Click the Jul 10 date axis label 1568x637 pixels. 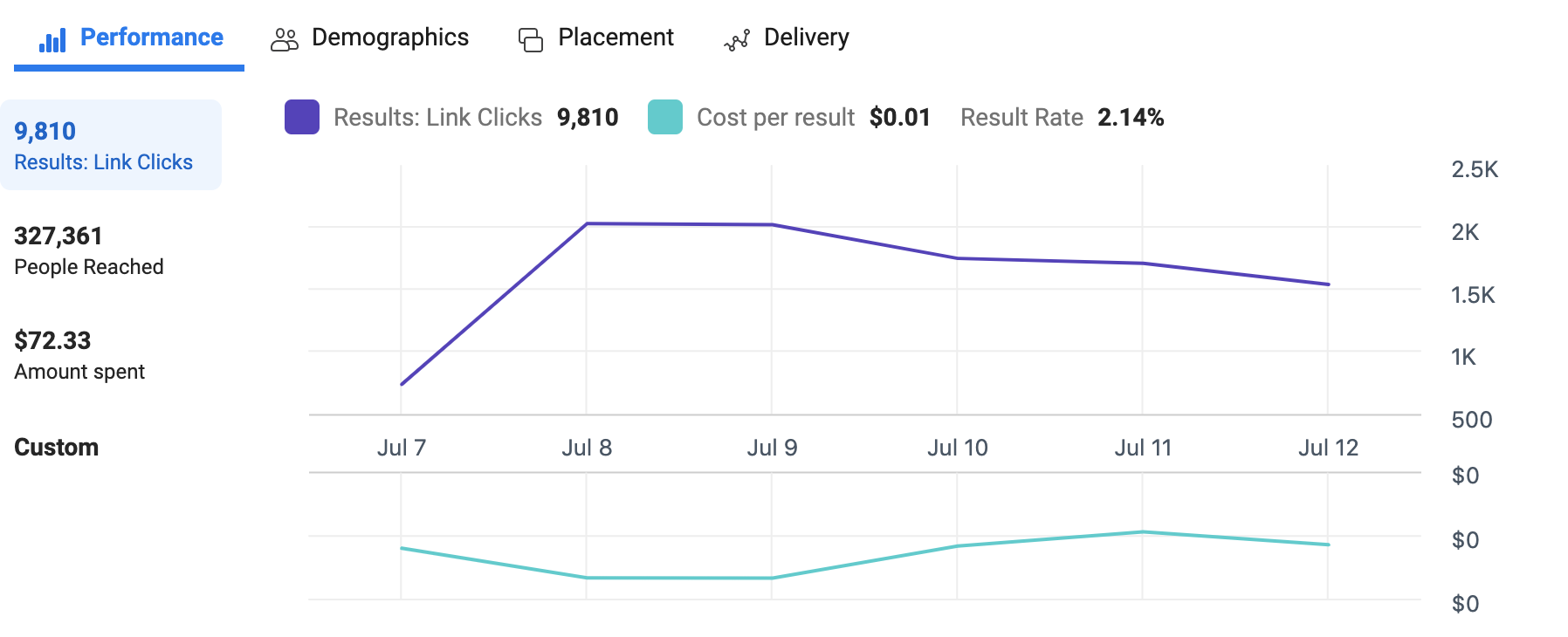tap(957, 448)
